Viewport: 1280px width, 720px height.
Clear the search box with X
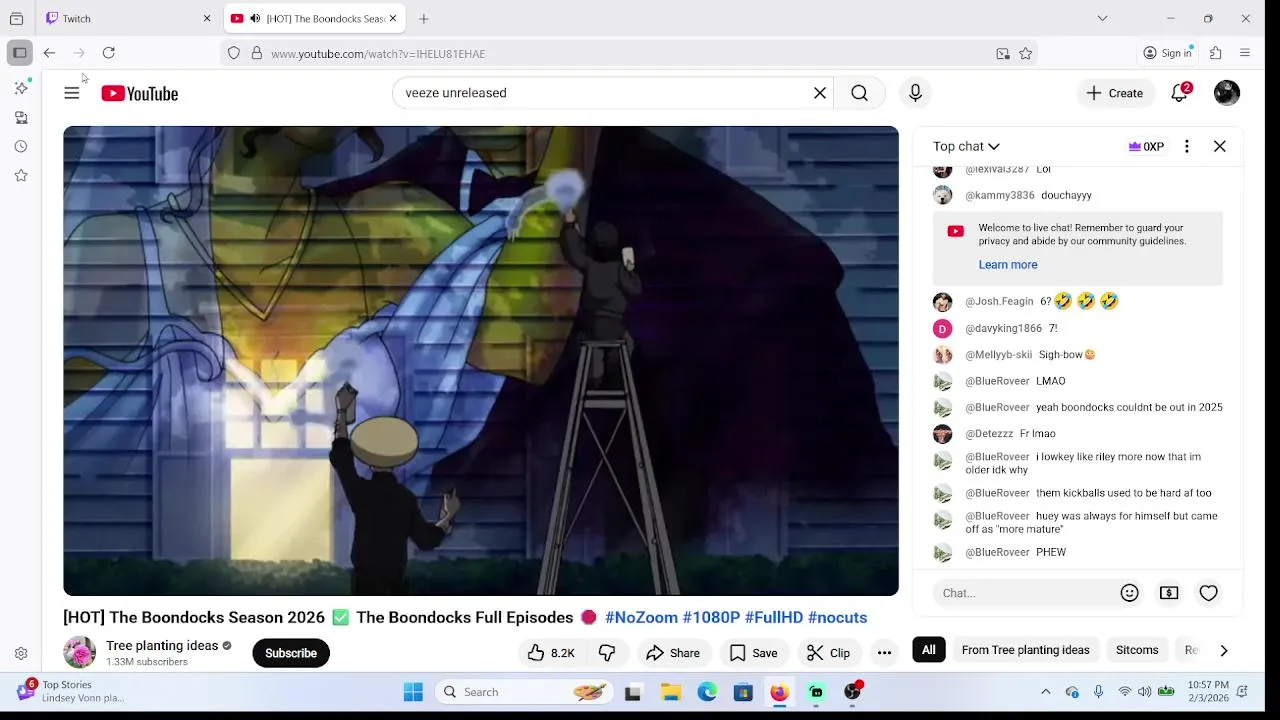820,93
